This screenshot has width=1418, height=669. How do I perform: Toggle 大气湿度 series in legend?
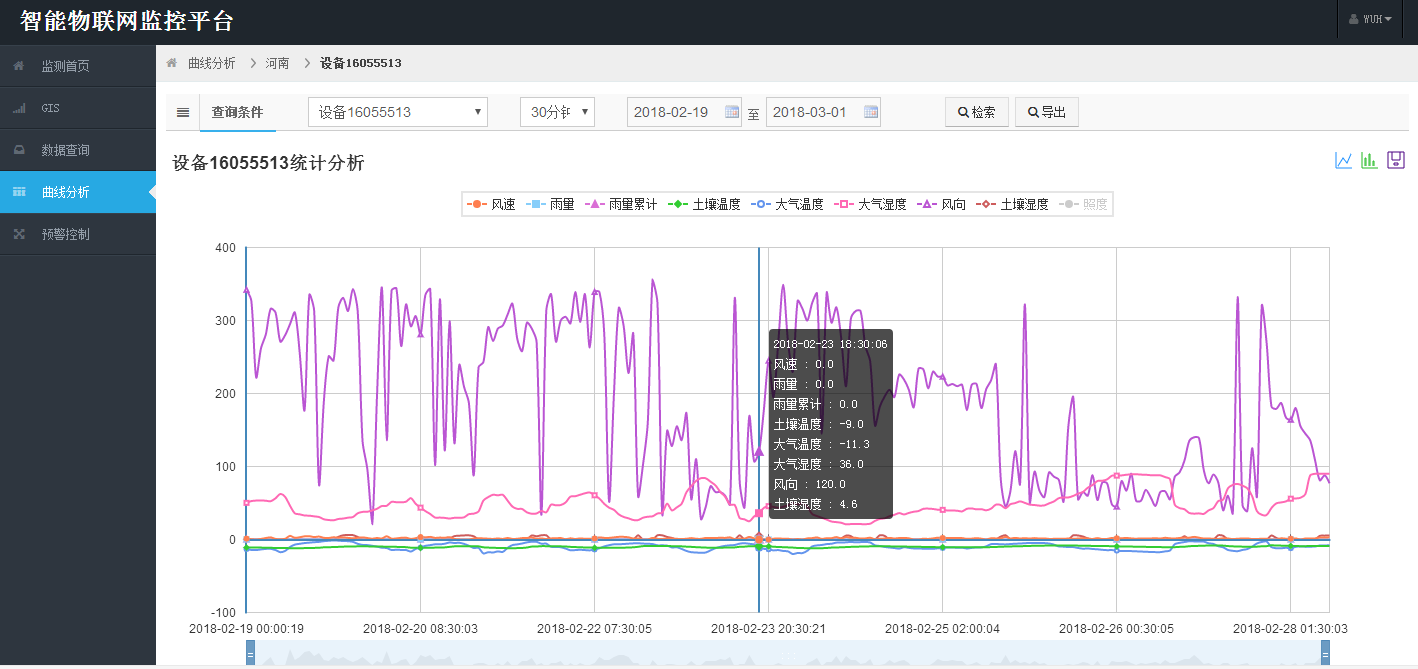pyautogui.click(x=872, y=204)
